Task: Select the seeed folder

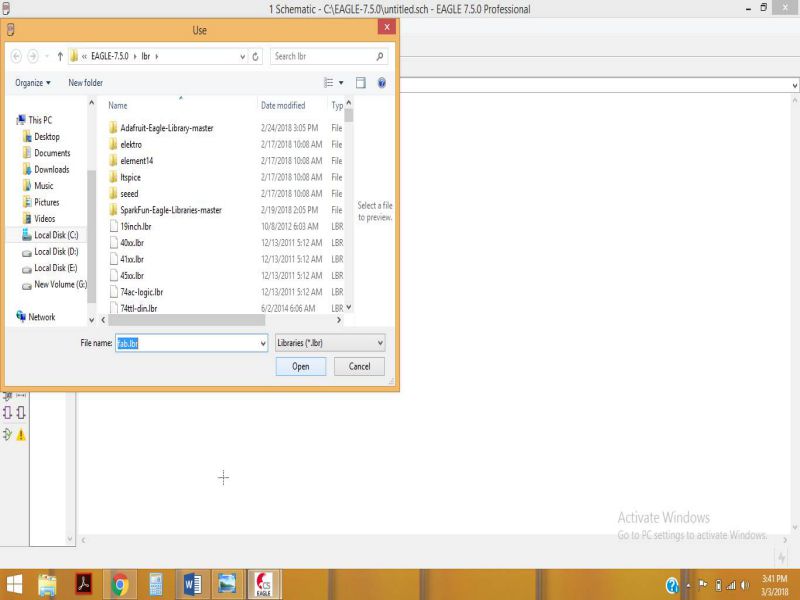Action: point(129,193)
